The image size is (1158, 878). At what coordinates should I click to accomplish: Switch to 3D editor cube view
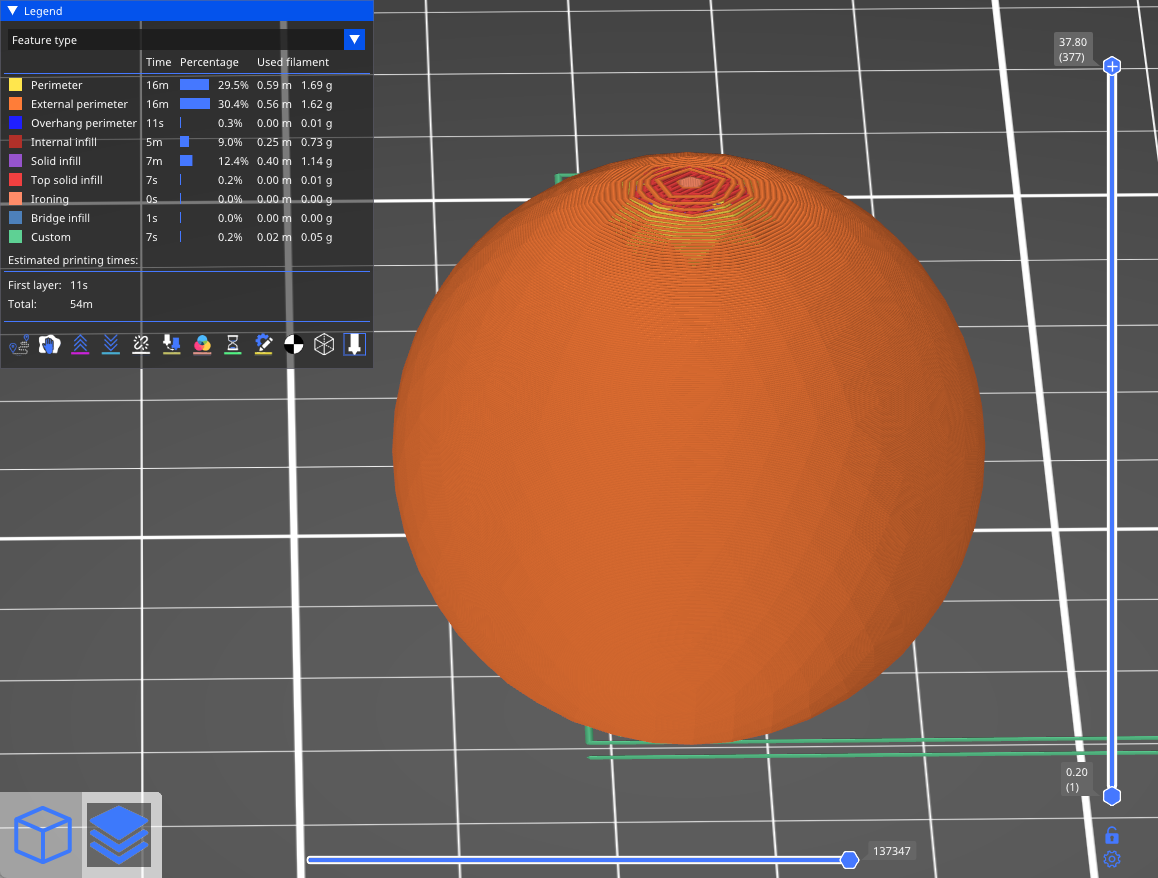pos(42,835)
